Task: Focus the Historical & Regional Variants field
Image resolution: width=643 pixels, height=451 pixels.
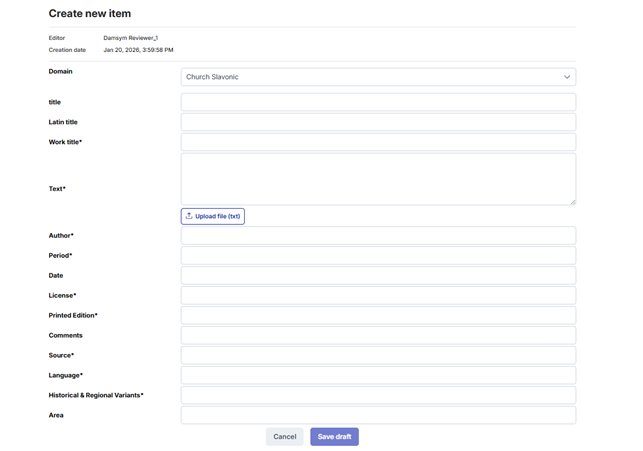Action: [378, 396]
